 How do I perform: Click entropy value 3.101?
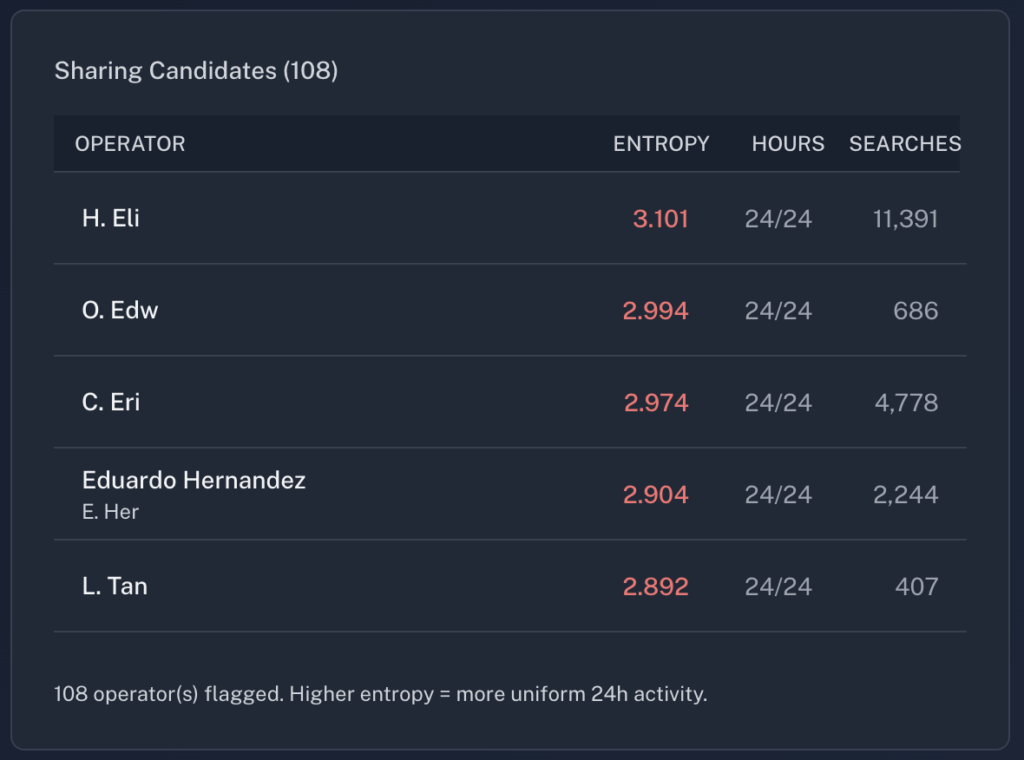point(660,218)
